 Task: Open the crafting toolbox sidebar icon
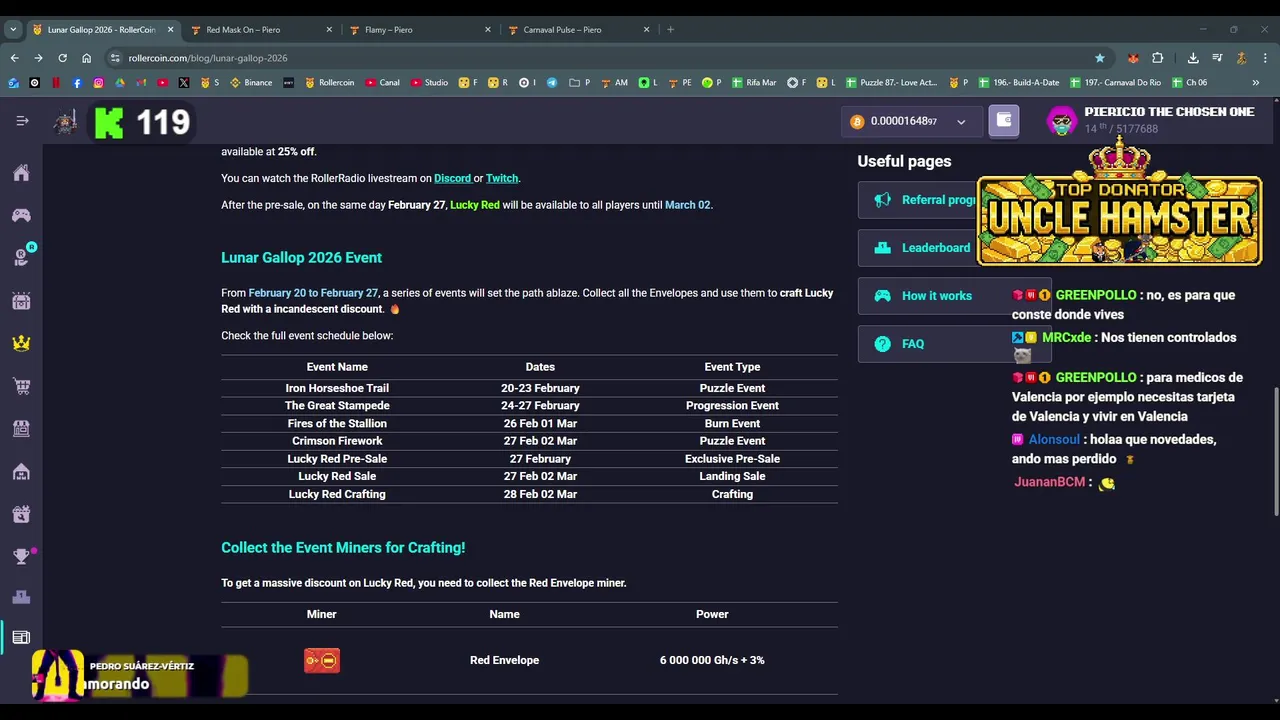(21, 514)
